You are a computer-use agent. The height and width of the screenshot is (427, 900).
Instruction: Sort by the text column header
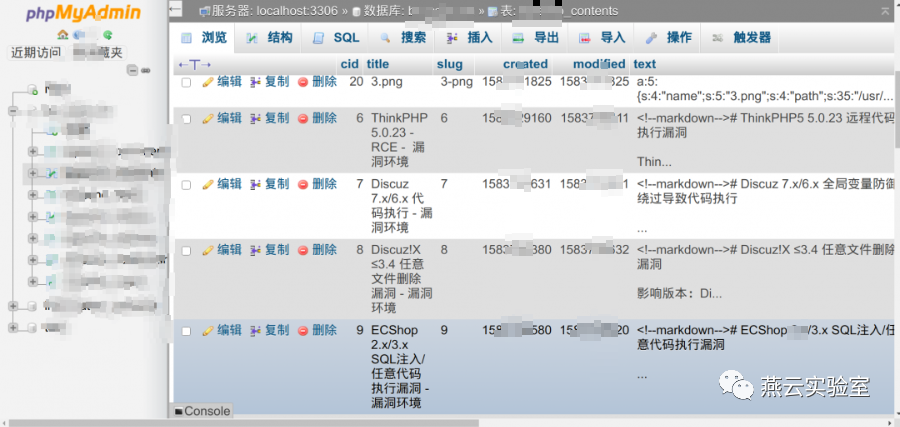645,64
